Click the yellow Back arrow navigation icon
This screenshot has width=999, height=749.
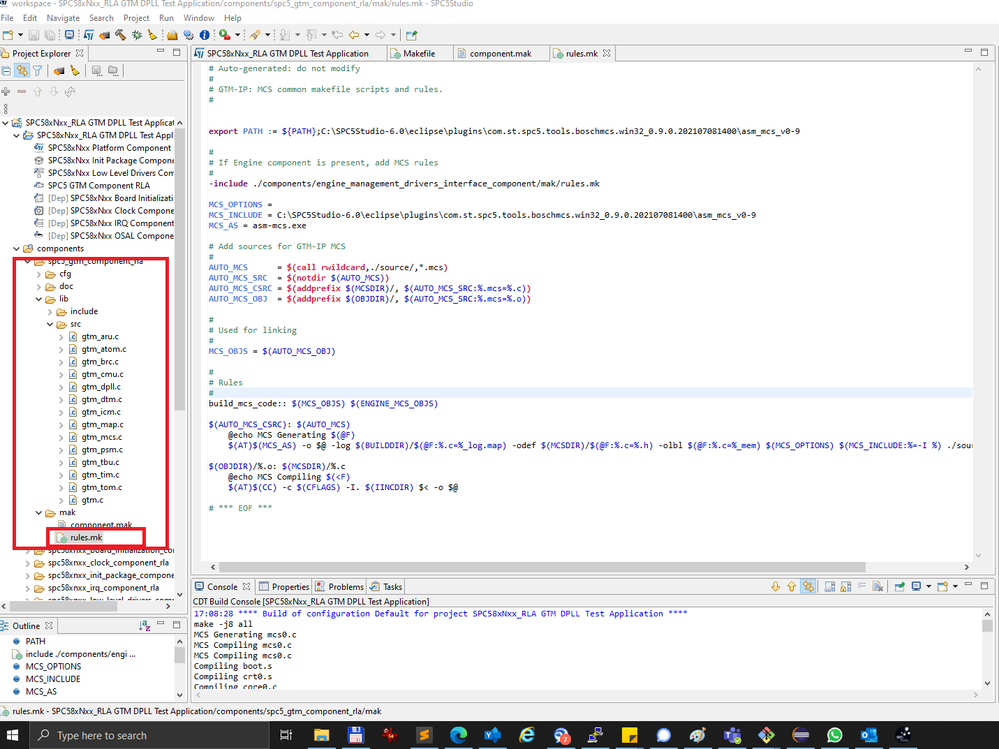coord(354,35)
